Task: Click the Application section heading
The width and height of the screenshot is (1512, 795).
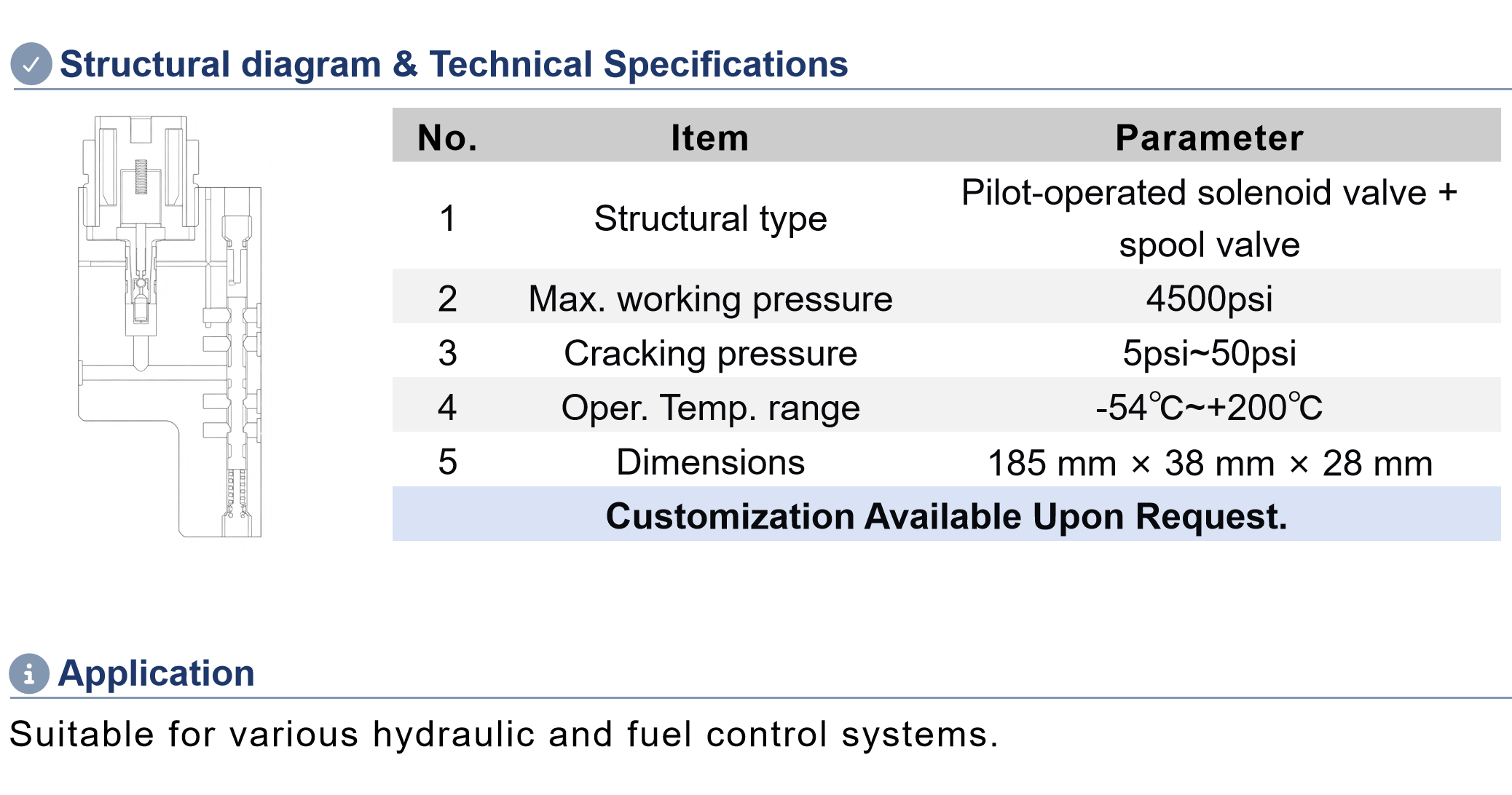Action: click(157, 673)
